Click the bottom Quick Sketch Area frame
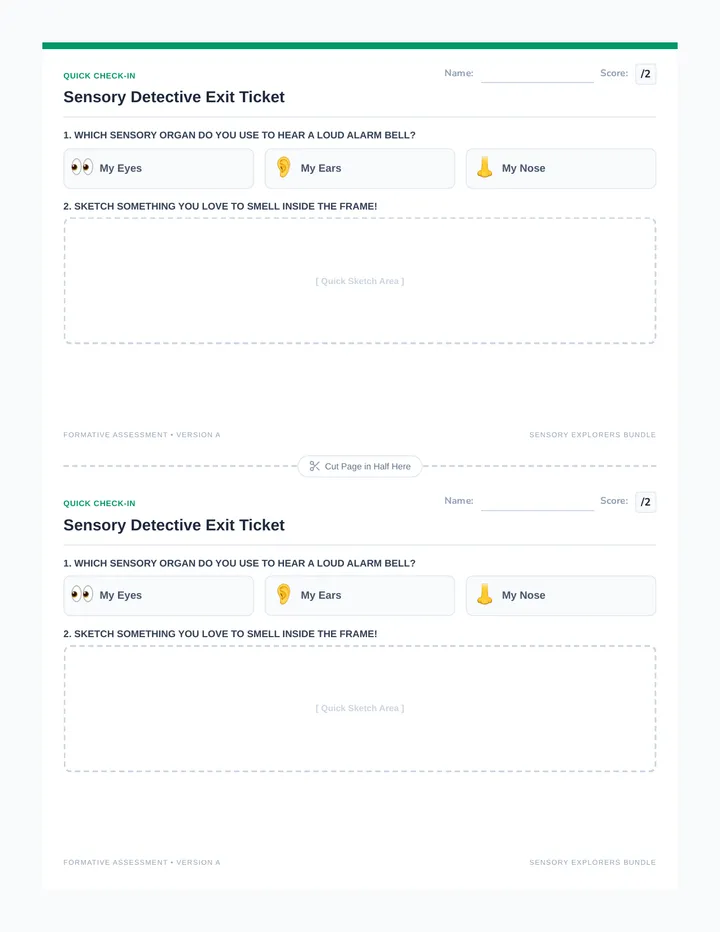 coord(360,709)
